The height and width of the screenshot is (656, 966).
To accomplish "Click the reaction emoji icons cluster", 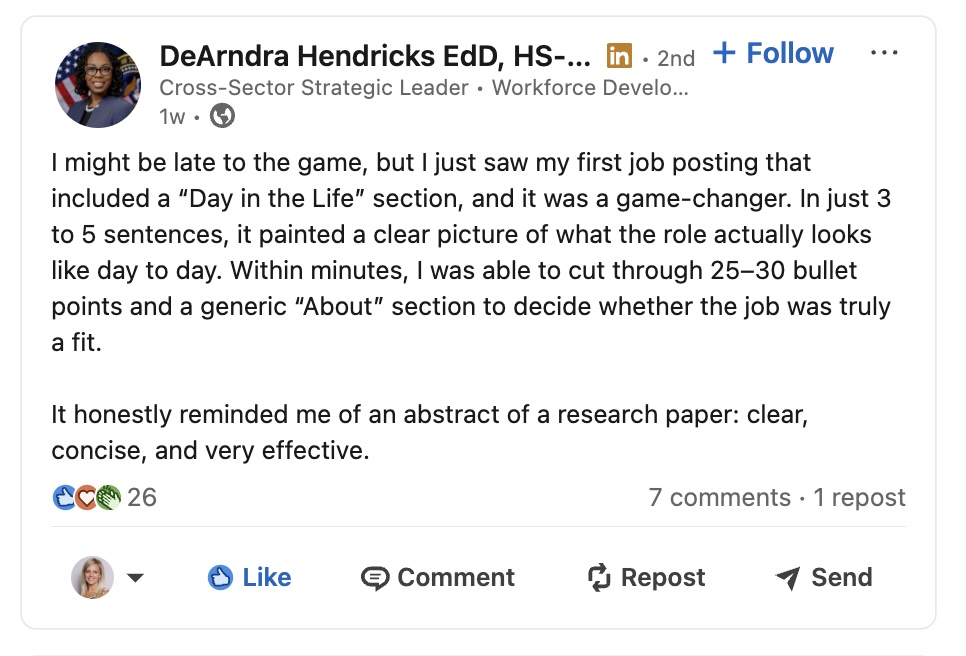I will click(x=87, y=497).
